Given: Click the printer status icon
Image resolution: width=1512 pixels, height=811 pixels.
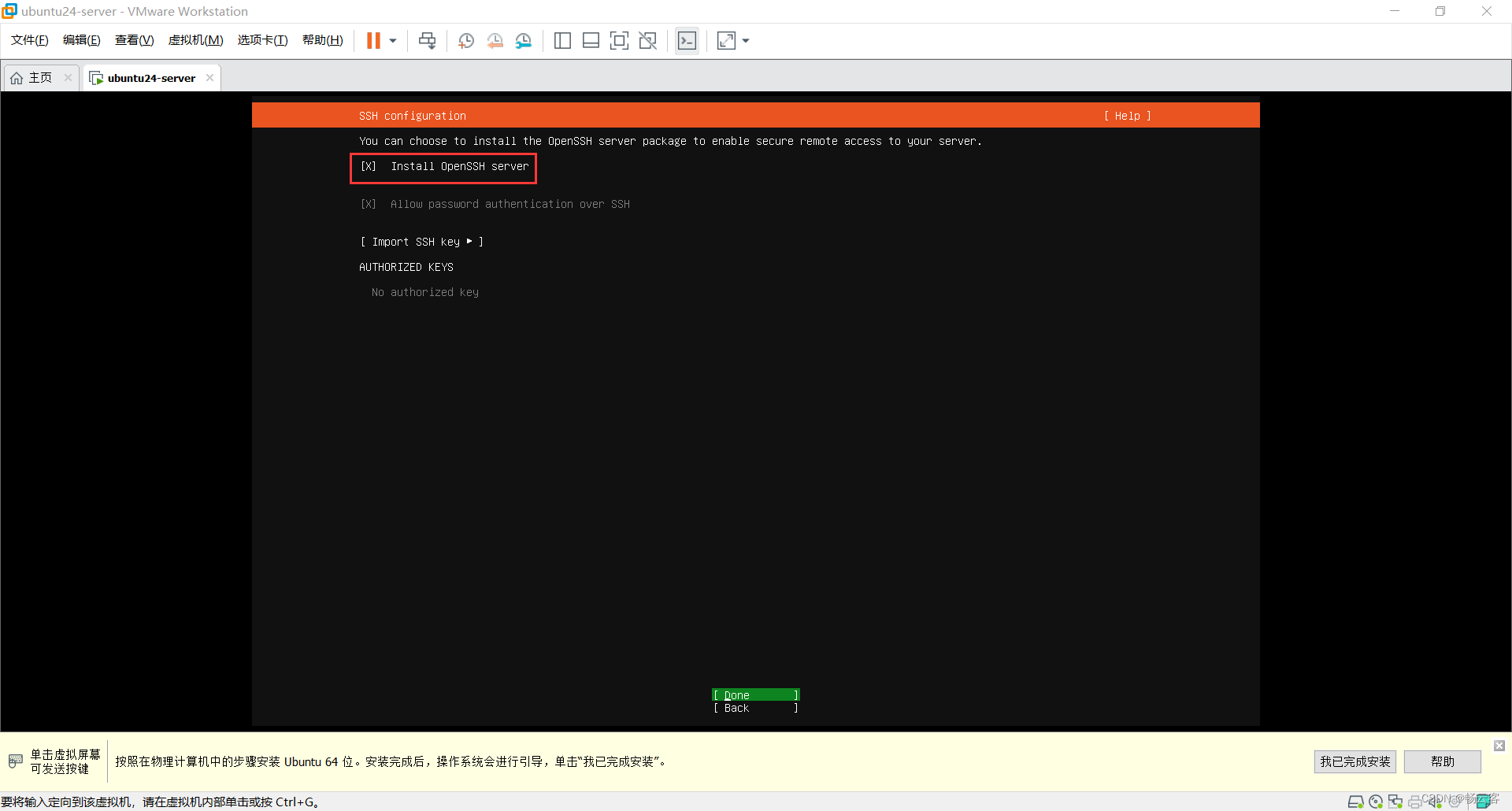Looking at the screenshot, I should click(1415, 802).
